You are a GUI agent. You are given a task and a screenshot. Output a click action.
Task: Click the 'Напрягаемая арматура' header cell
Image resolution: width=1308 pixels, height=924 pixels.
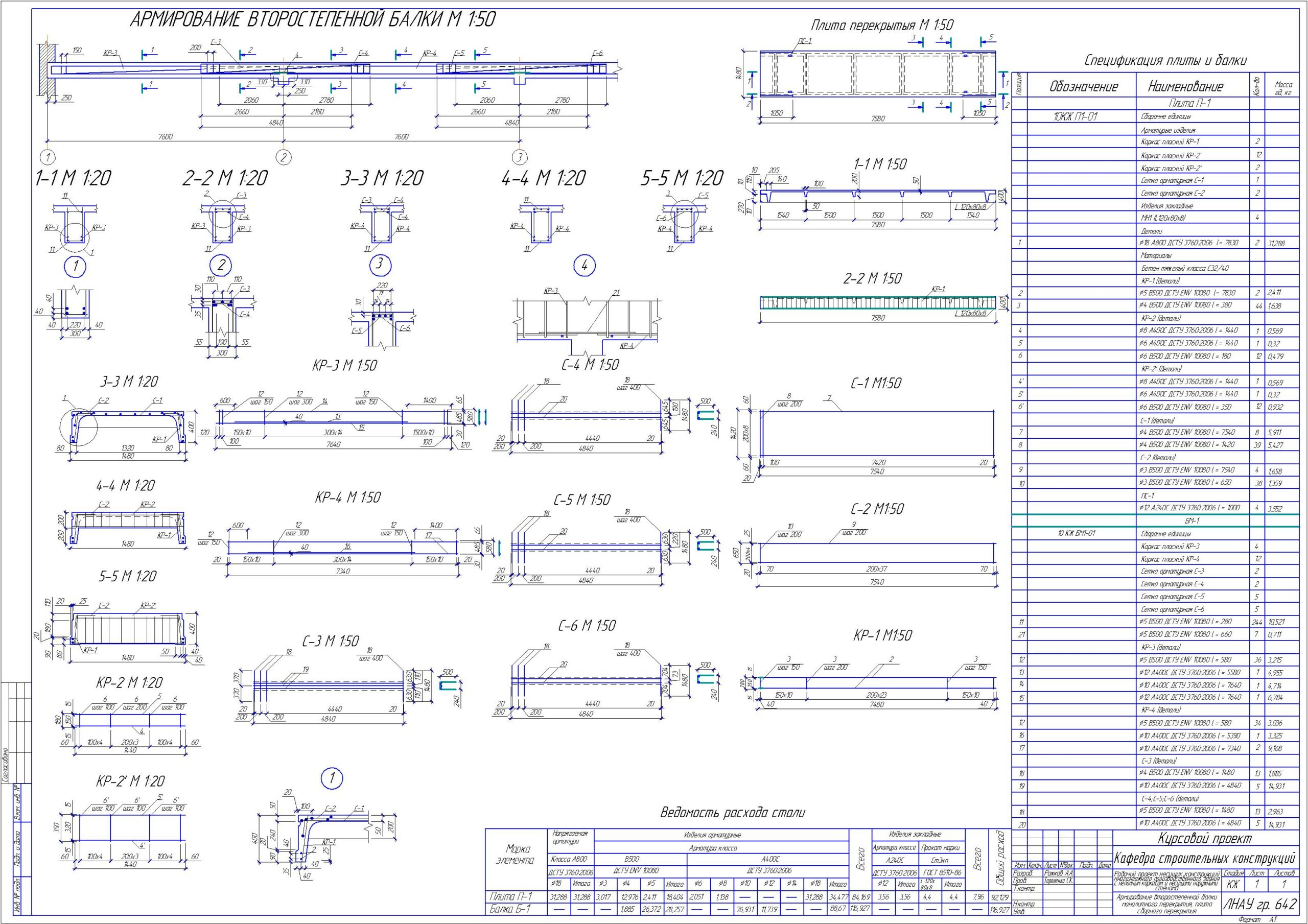click(x=570, y=836)
